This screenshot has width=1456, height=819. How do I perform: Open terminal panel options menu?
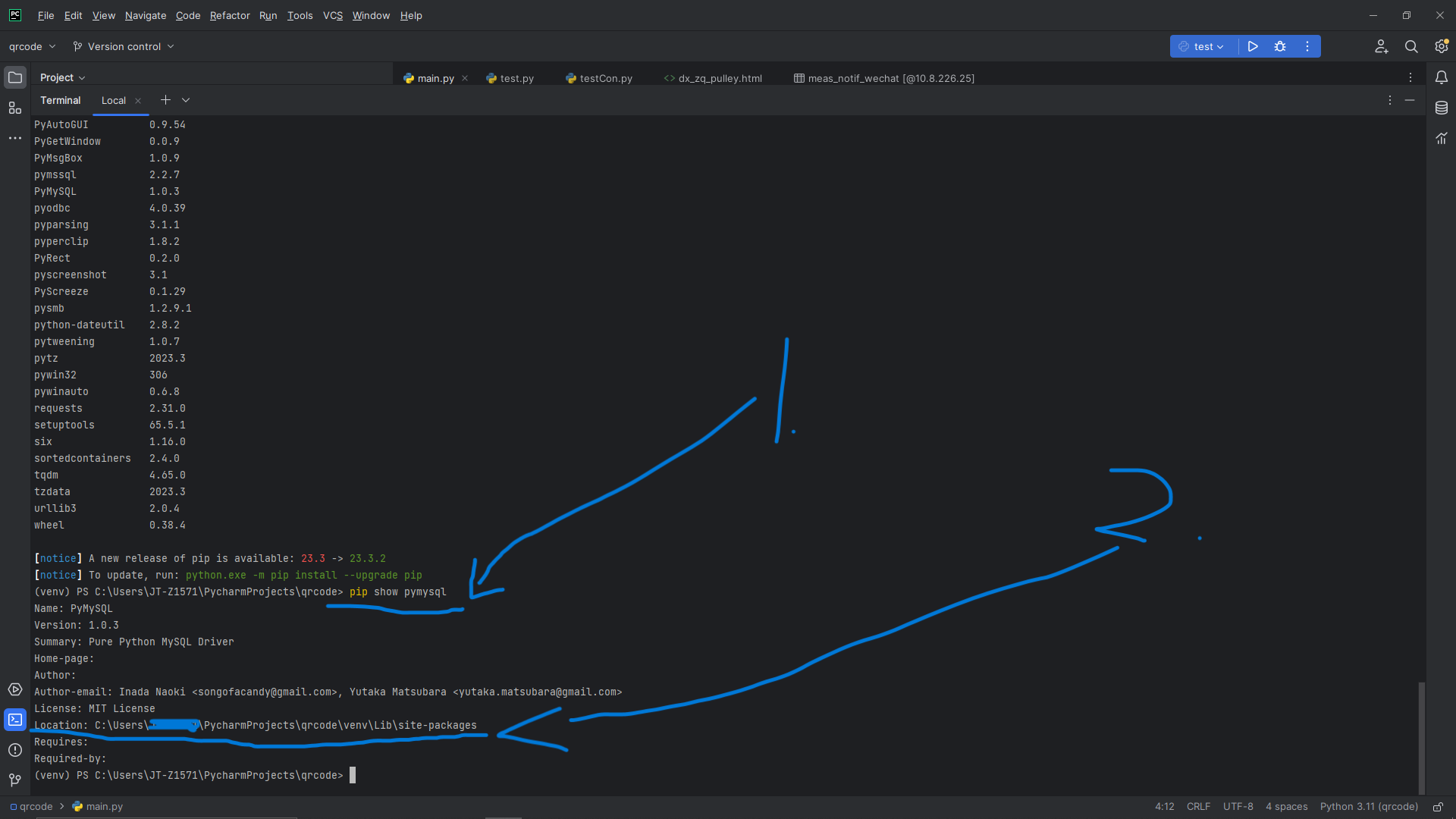pos(1390,100)
